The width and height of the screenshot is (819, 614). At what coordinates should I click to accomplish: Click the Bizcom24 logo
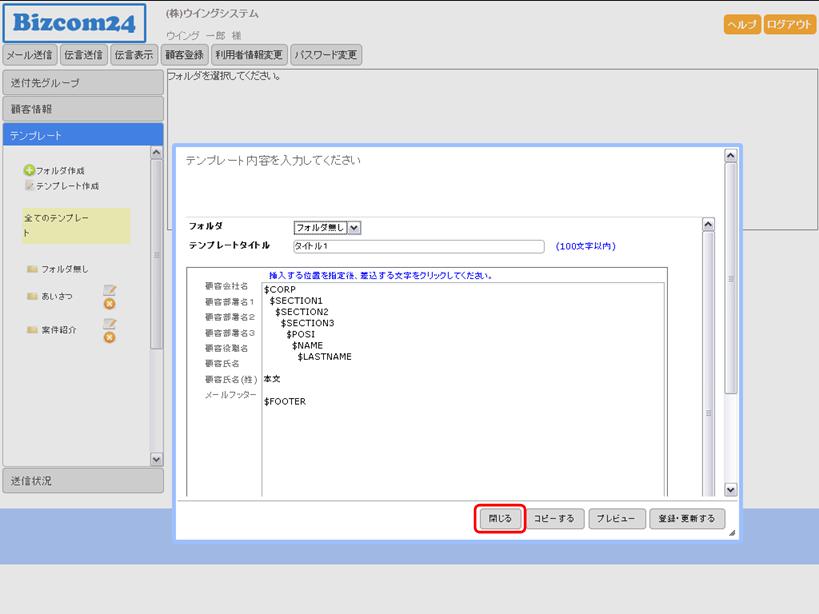(74, 22)
